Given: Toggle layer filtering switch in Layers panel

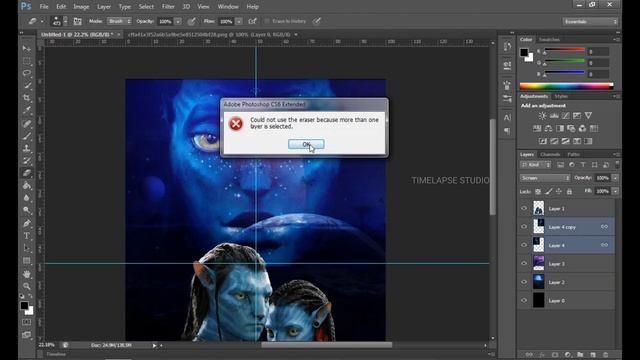Looking at the screenshot, I should coord(617,164).
